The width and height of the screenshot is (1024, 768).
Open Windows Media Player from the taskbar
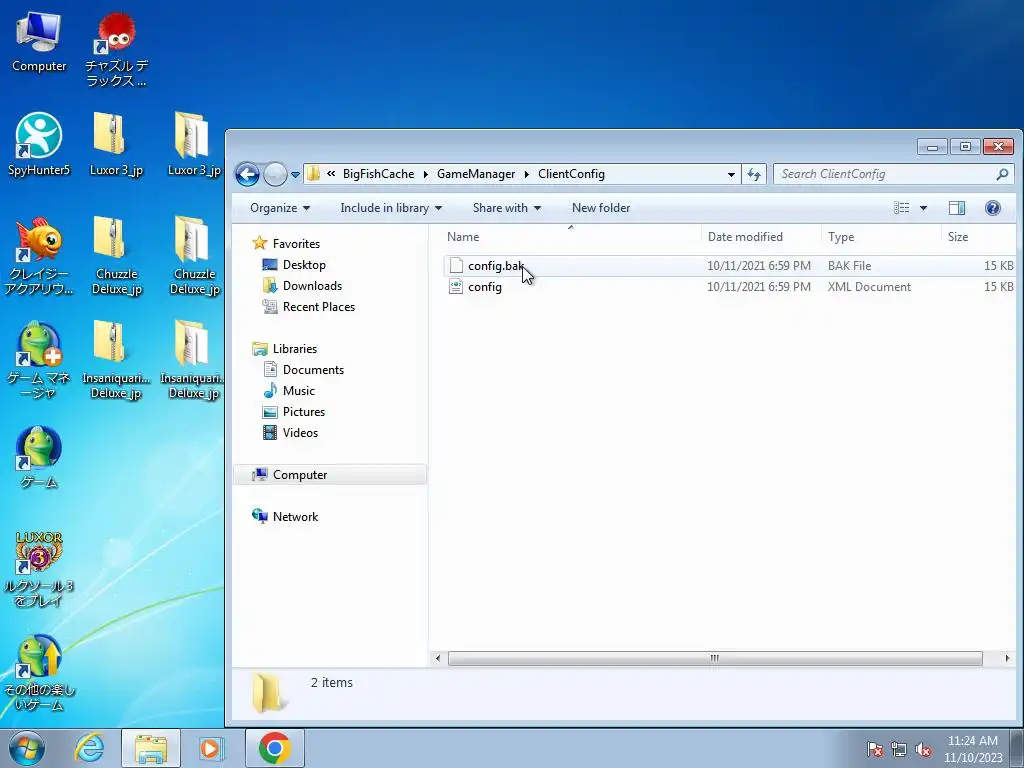[x=210, y=748]
